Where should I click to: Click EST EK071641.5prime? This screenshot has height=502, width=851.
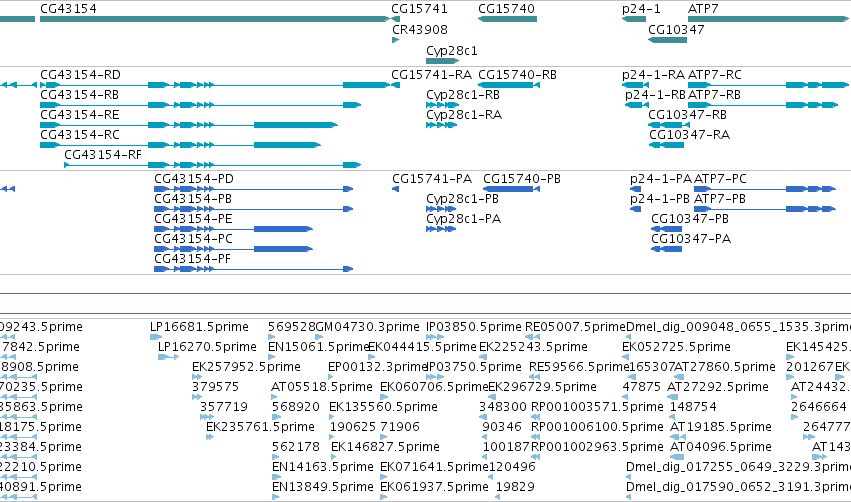pyautogui.click(x=434, y=467)
